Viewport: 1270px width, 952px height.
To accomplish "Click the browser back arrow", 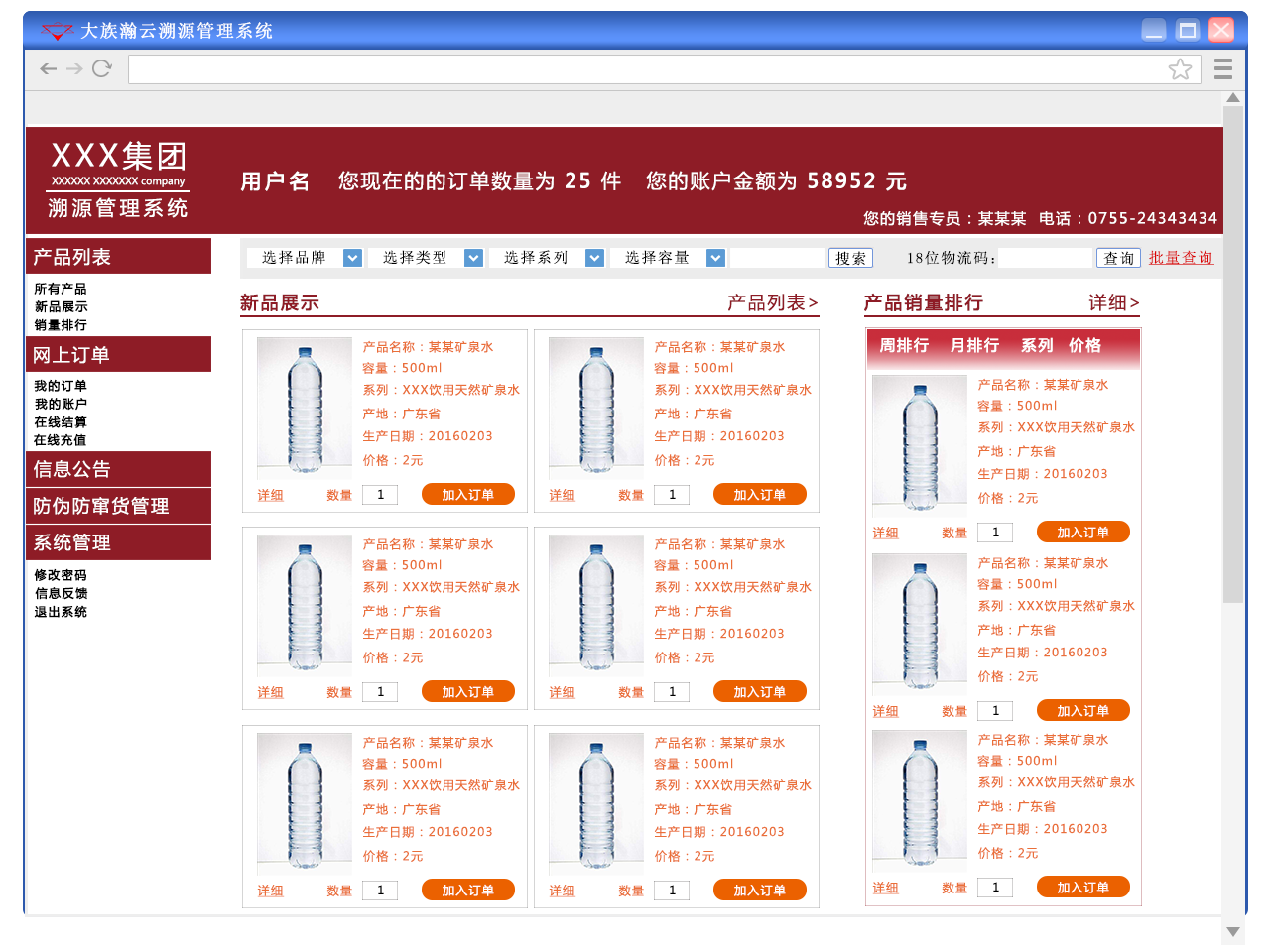I will 48,68.
